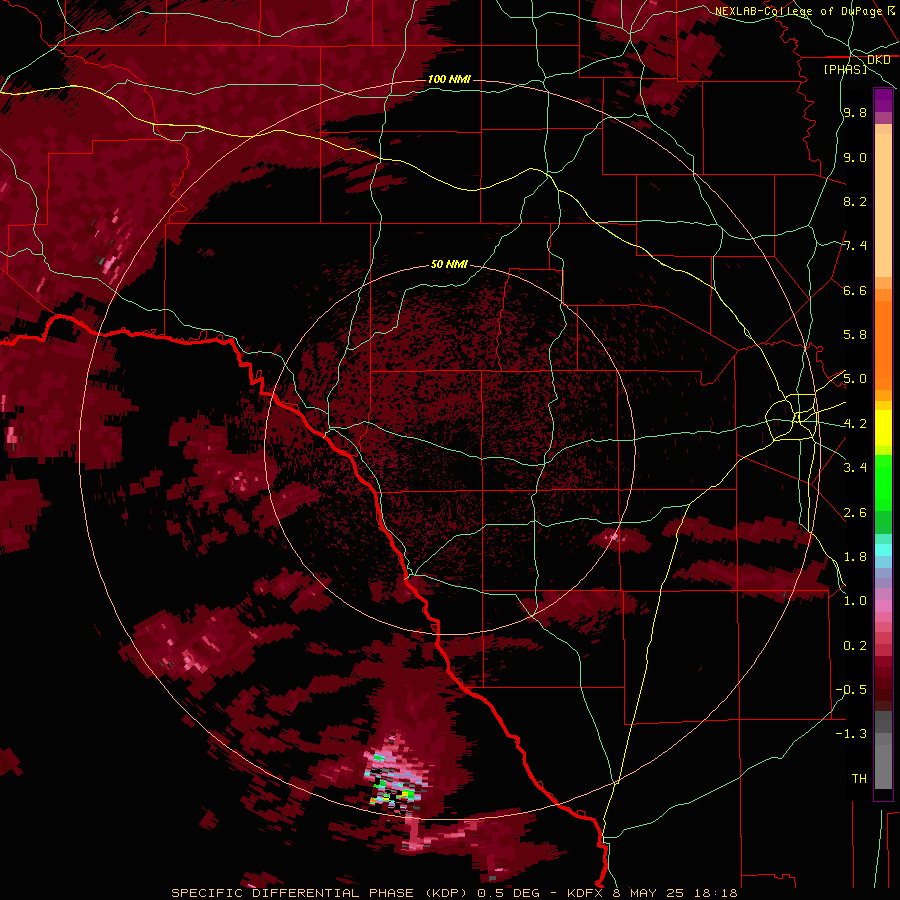Pick the orange segment of the color bar
The image size is (900, 900).
click(883, 344)
